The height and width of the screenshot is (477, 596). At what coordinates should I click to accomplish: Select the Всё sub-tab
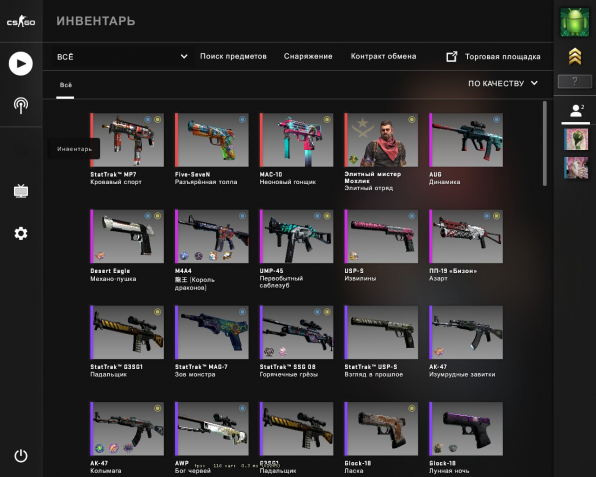[65, 85]
